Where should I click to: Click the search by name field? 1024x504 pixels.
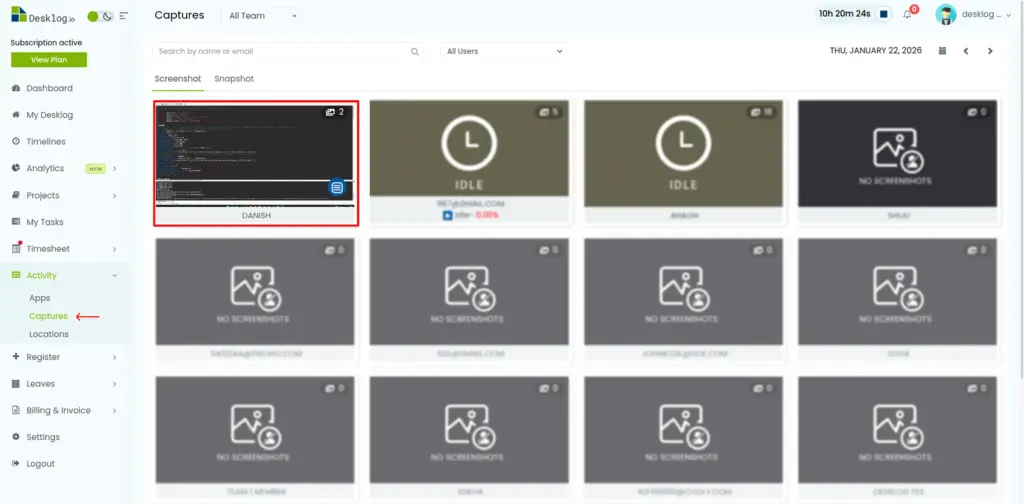pyautogui.click(x=280, y=51)
